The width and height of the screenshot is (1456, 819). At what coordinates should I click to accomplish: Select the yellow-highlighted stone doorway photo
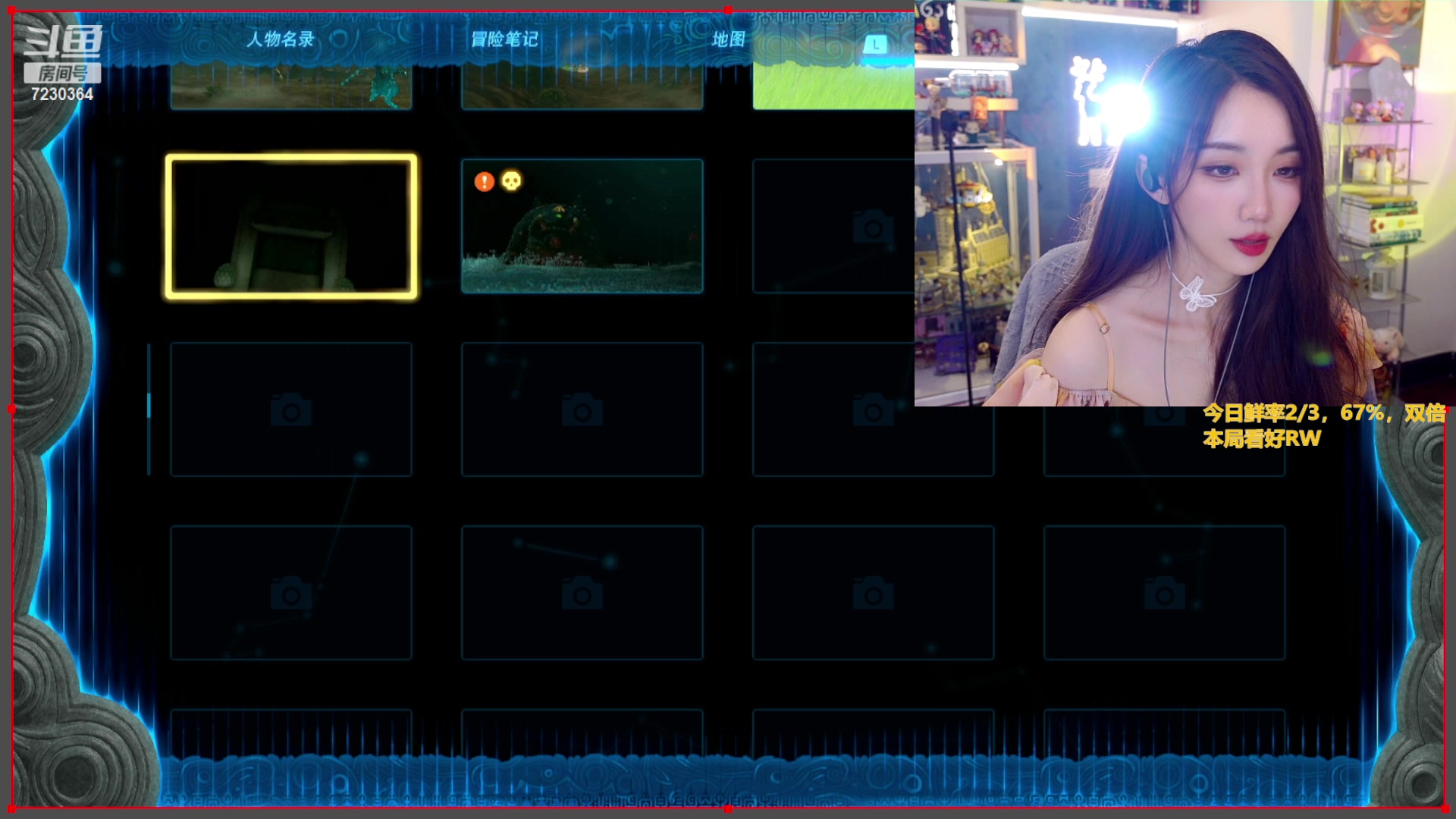pyautogui.click(x=291, y=226)
